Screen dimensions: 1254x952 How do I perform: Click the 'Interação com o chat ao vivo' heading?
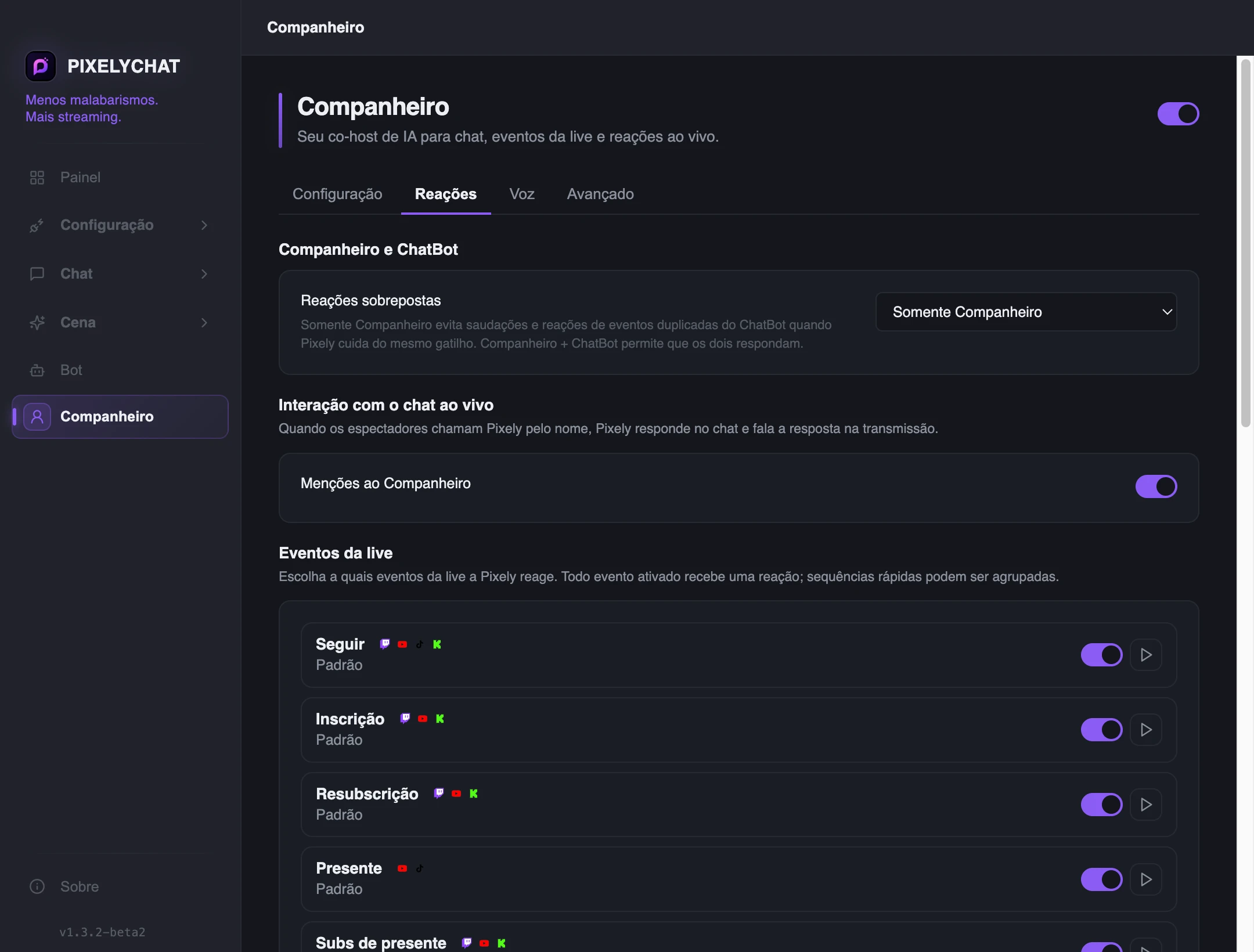point(386,405)
